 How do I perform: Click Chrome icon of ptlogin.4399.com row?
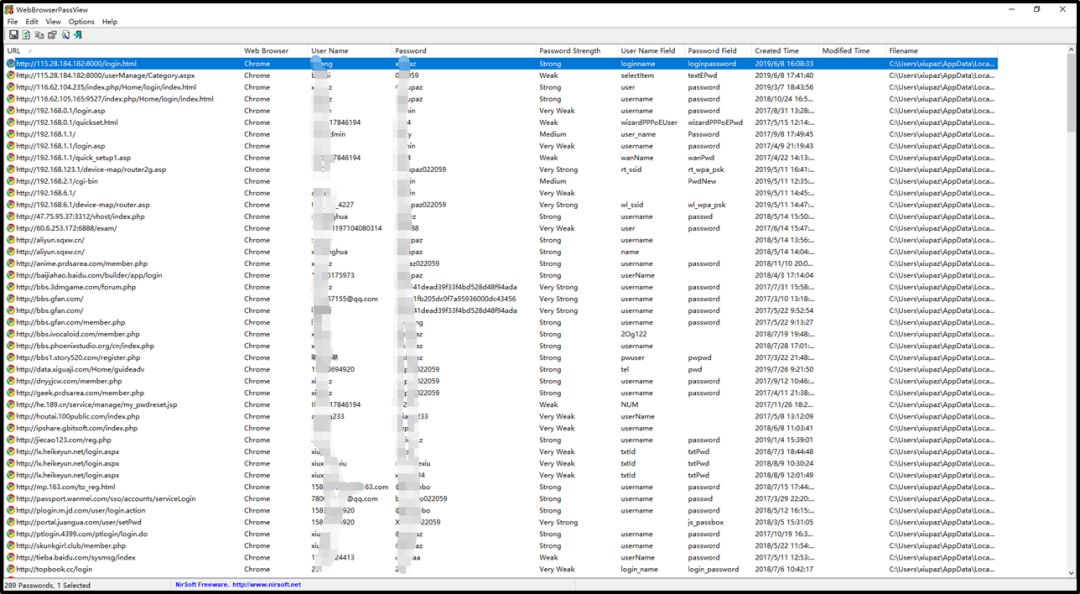10,533
